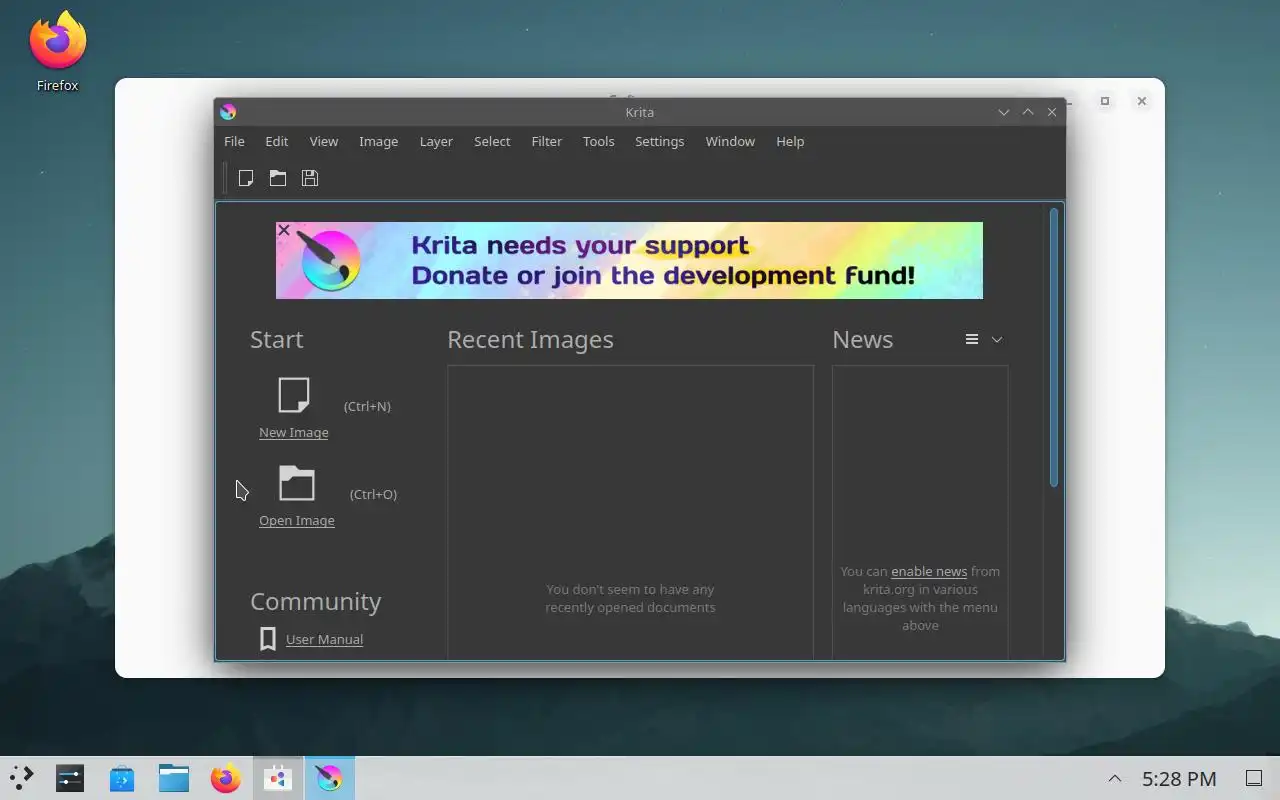The width and height of the screenshot is (1280, 800).
Task: Click the Open file folder icon in toolbar
Action: point(278,178)
